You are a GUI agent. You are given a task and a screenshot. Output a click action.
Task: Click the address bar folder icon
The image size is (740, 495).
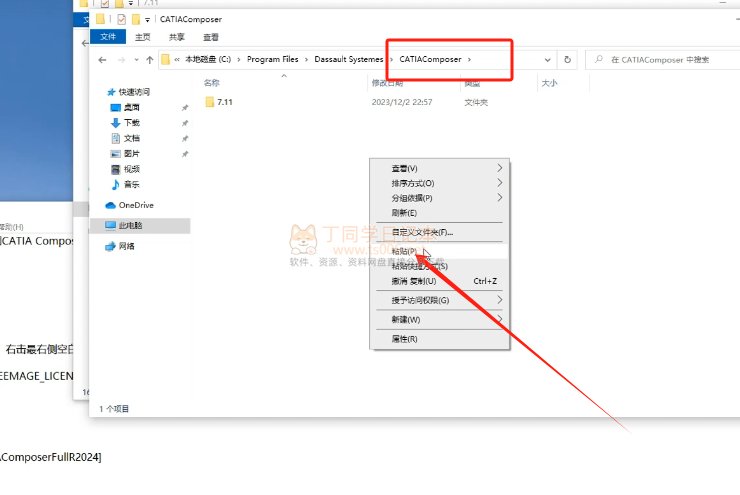coord(165,59)
